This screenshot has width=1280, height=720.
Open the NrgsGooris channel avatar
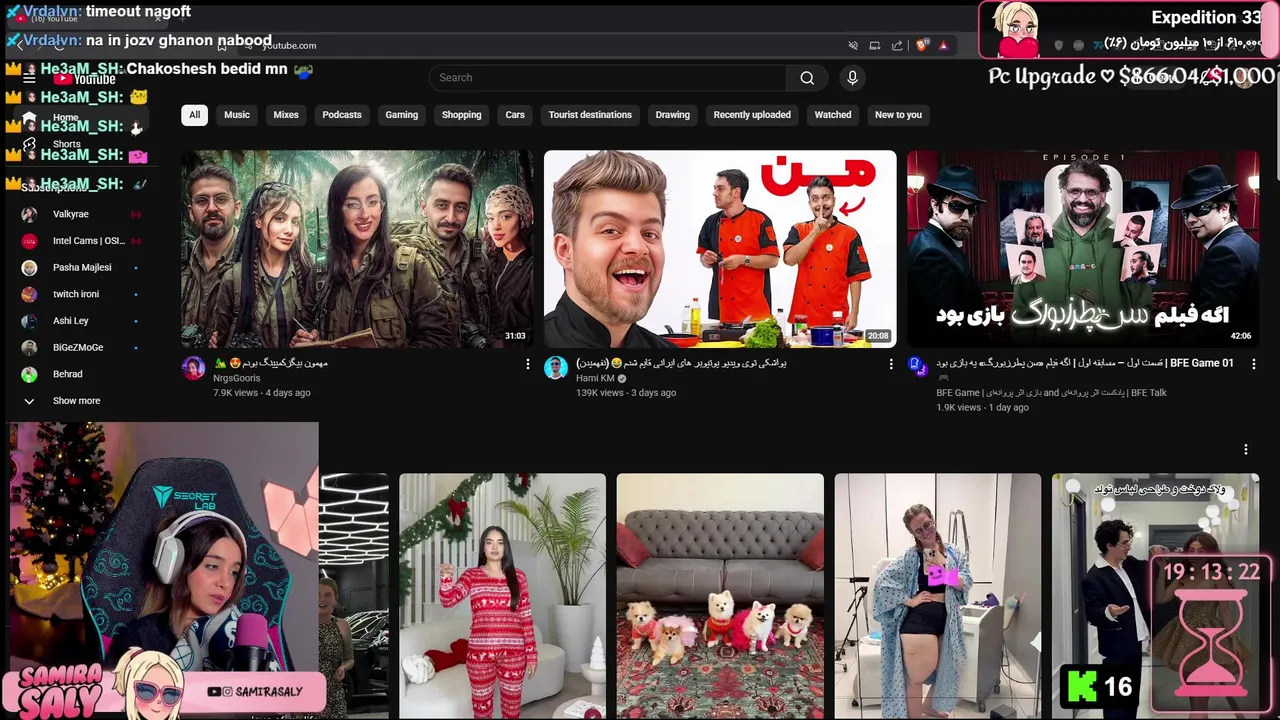tap(193, 368)
